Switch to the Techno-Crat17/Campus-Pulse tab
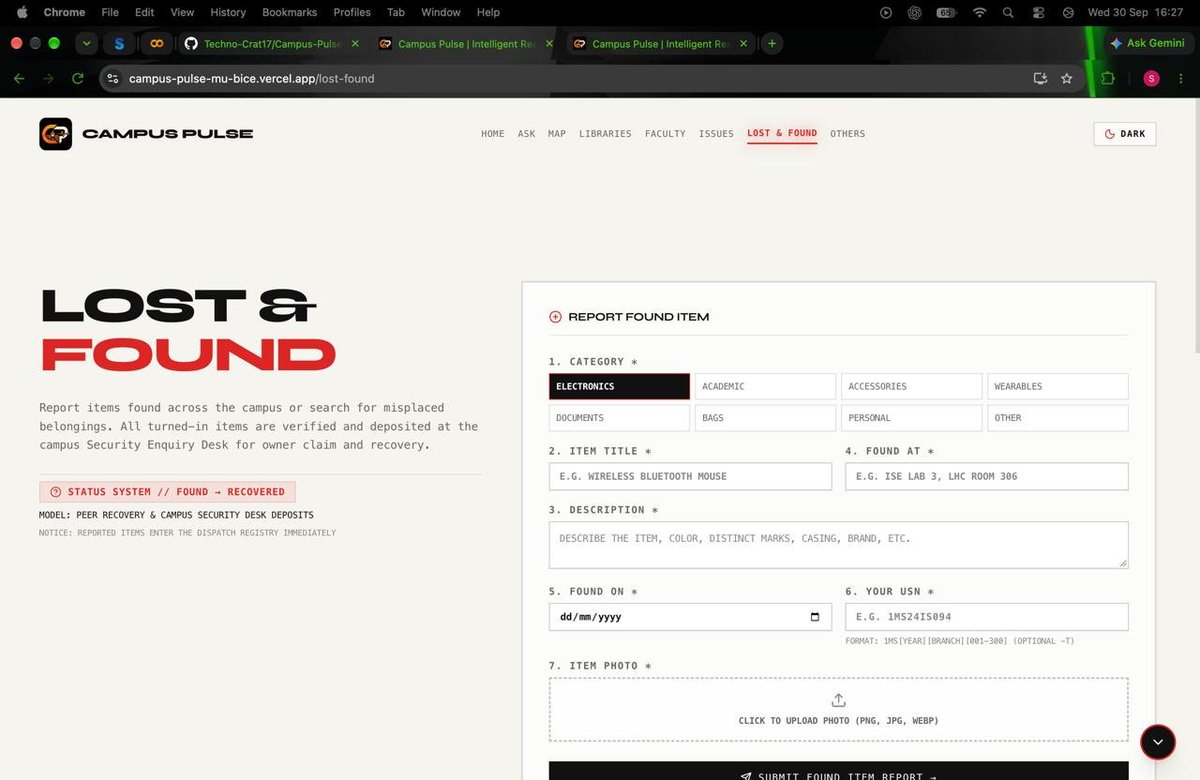 [x=273, y=44]
